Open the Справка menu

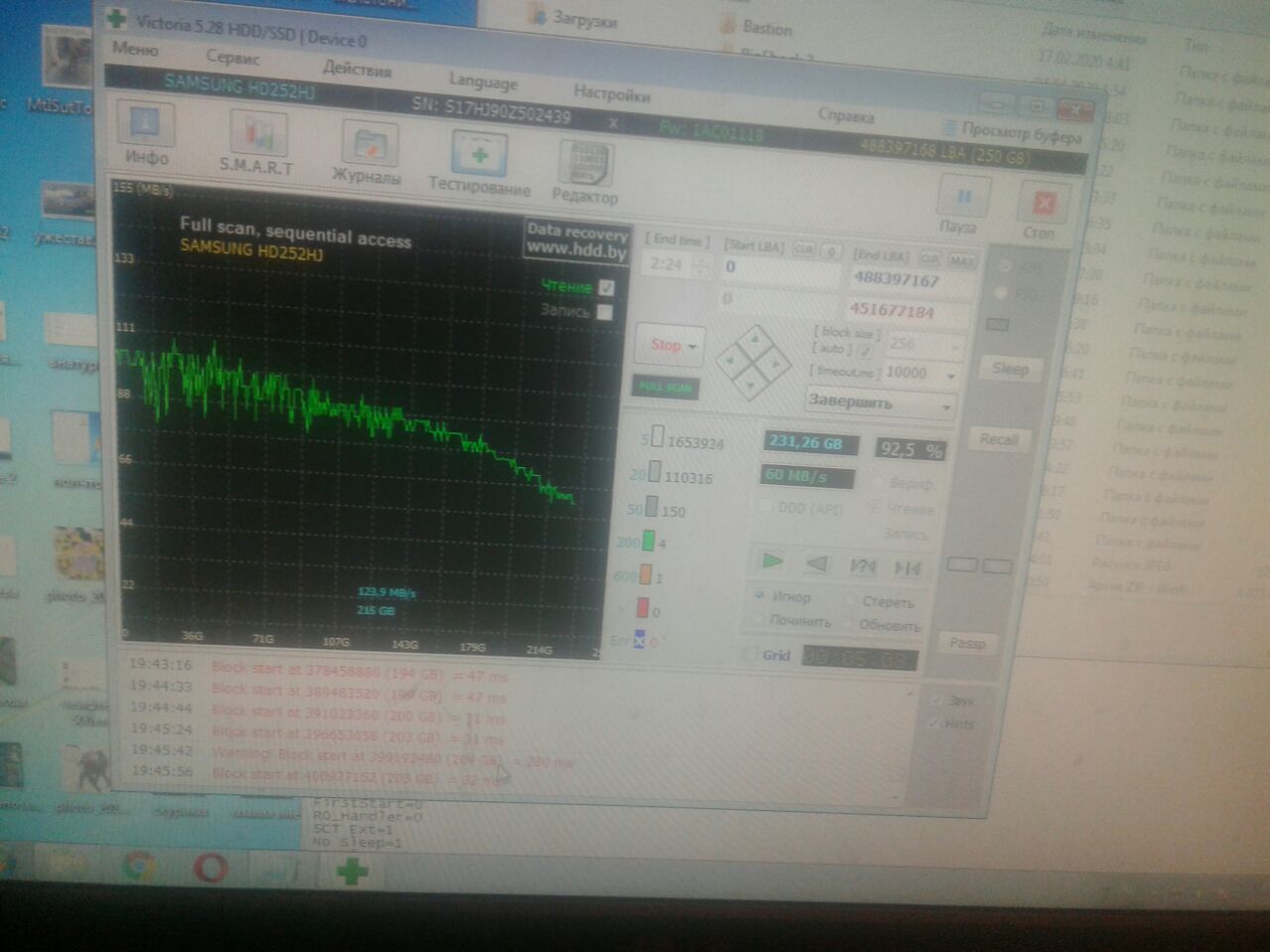(846, 116)
